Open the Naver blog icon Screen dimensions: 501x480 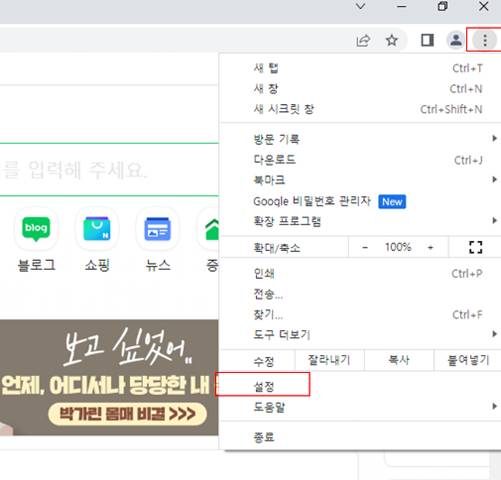[x=36, y=229]
